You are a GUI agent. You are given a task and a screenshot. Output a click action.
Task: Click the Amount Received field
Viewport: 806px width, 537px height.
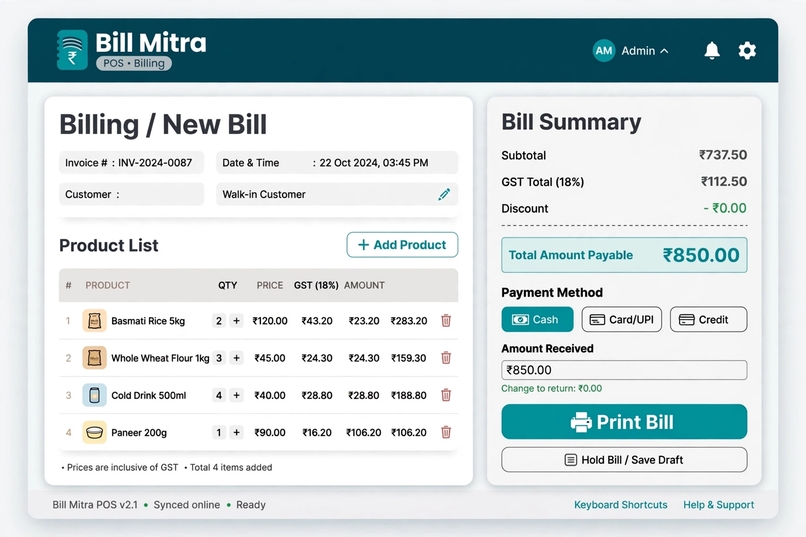[x=624, y=370]
